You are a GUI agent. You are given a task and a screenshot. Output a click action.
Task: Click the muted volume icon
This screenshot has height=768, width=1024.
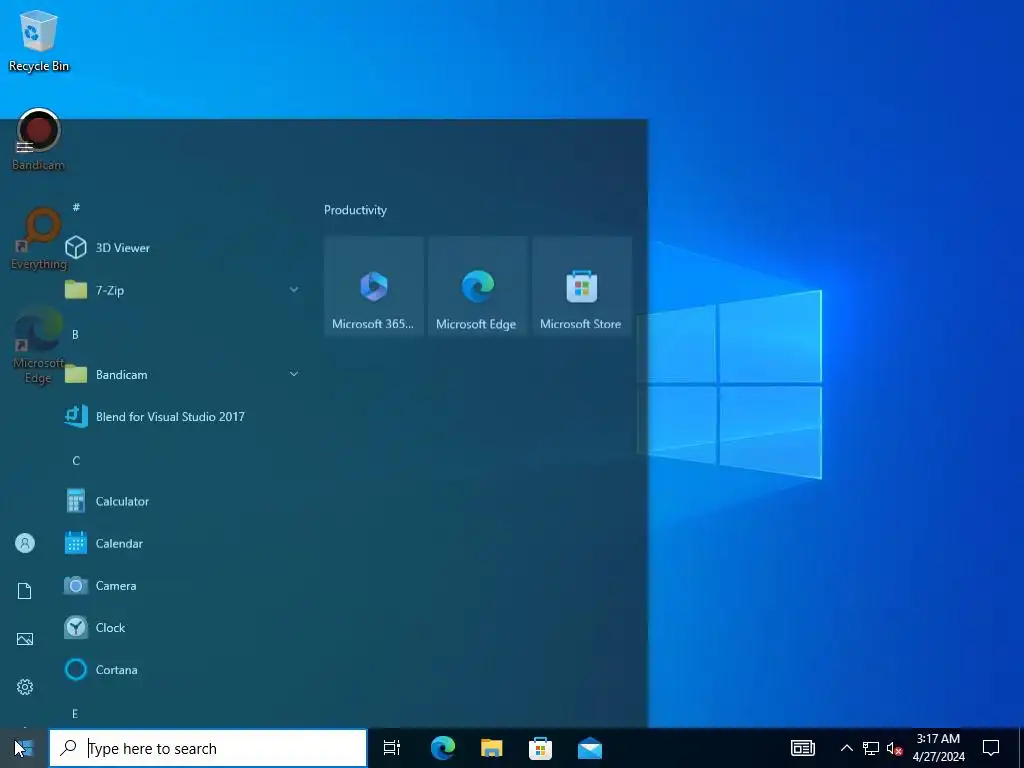pyautogui.click(x=895, y=748)
